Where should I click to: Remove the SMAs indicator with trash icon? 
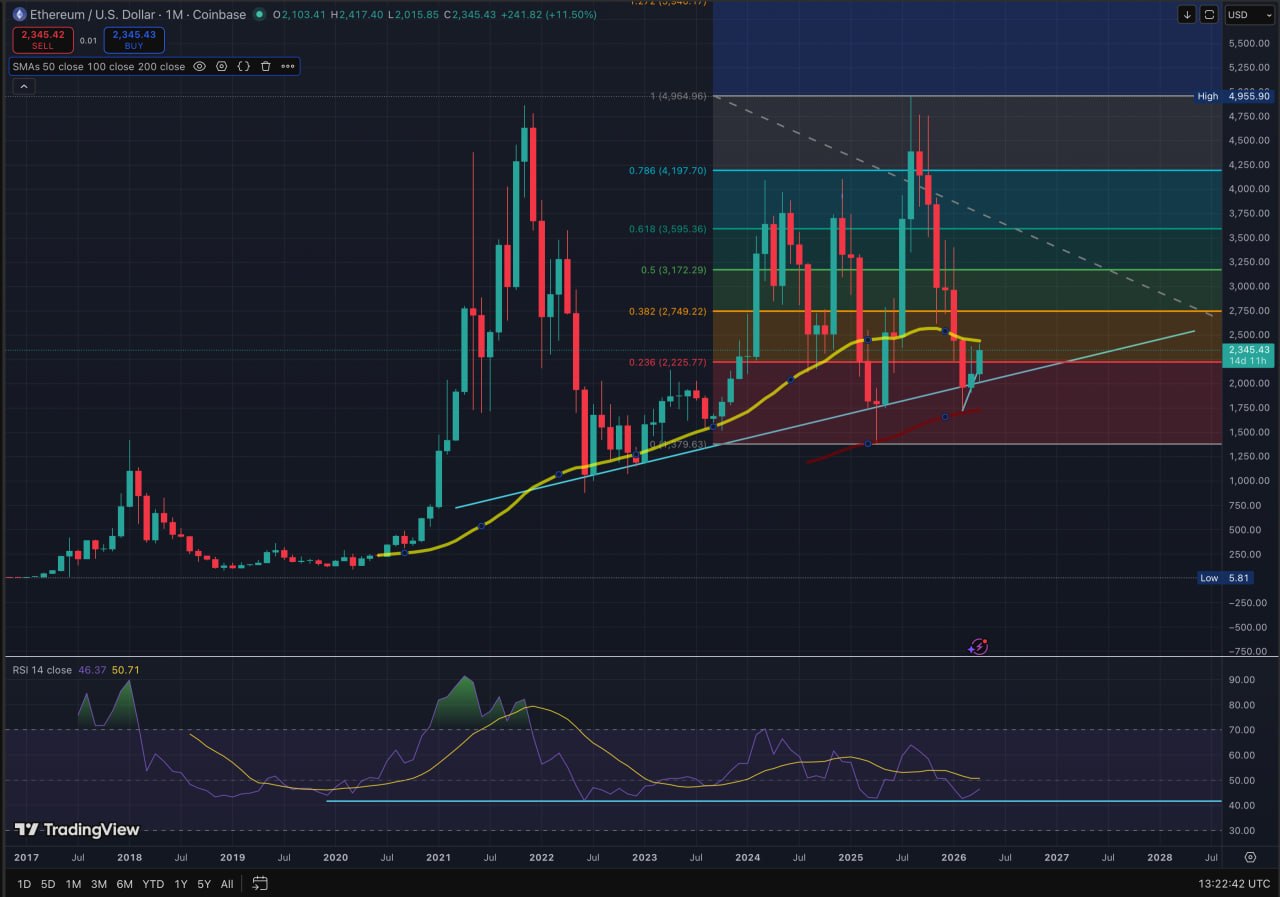(x=266, y=67)
